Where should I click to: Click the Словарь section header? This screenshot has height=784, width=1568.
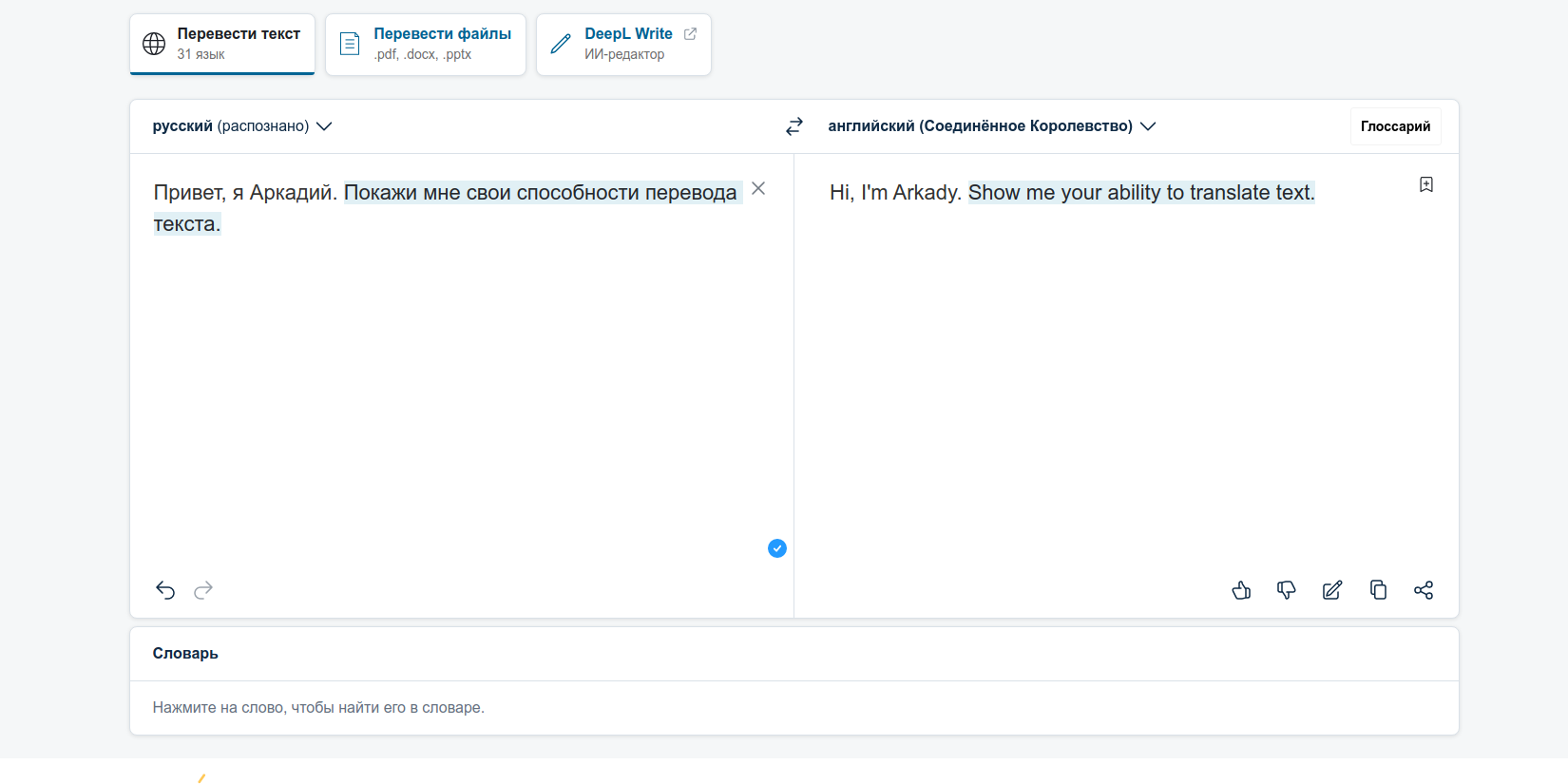click(185, 654)
